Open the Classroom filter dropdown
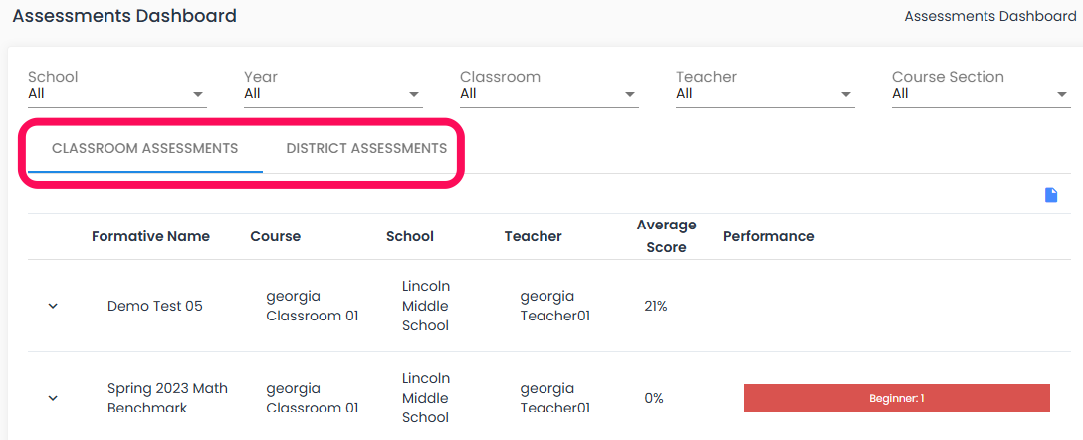Screen dimensions: 1083x440 coord(549,93)
